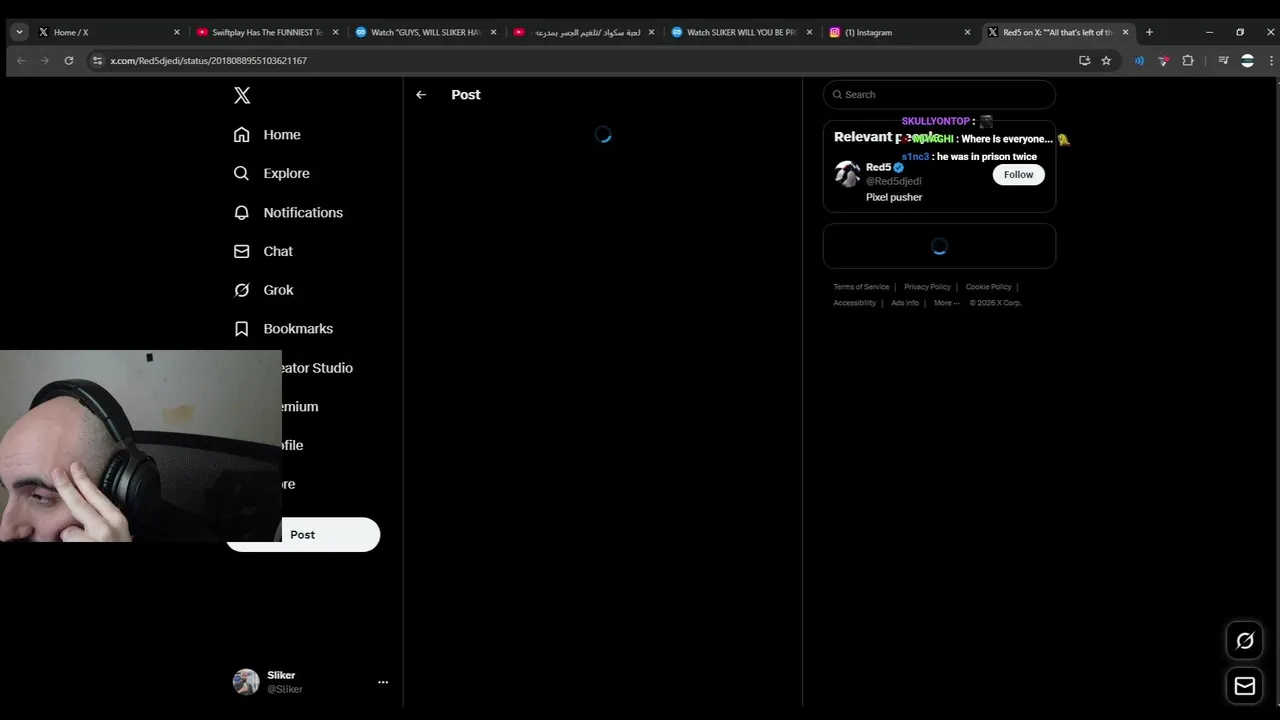Open Cookie Policy link
This screenshot has width=1280, height=720.
point(988,287)
